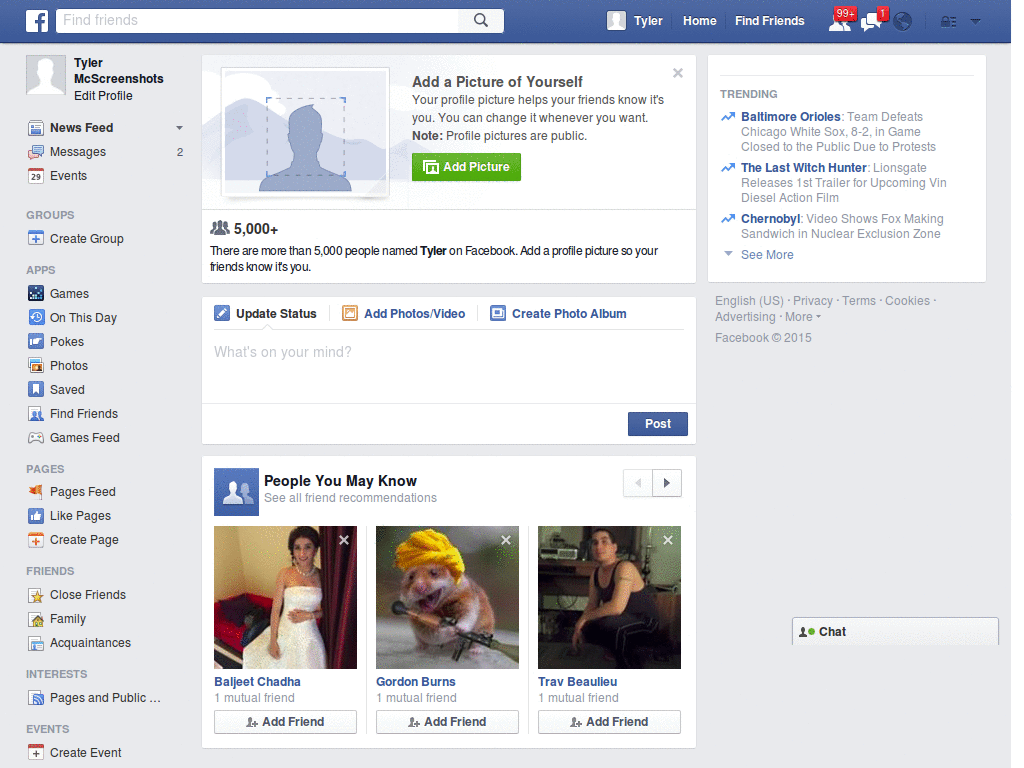Click the Close Friends star icon

36,595
